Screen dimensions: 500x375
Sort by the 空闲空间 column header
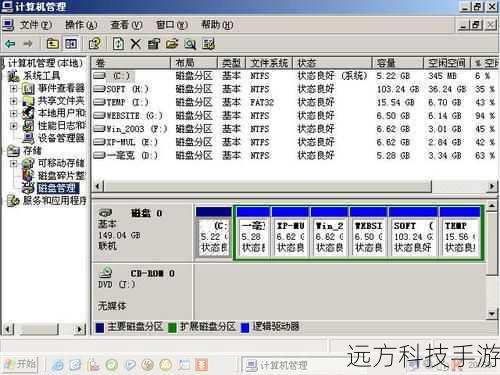click(x=447, y=63)
